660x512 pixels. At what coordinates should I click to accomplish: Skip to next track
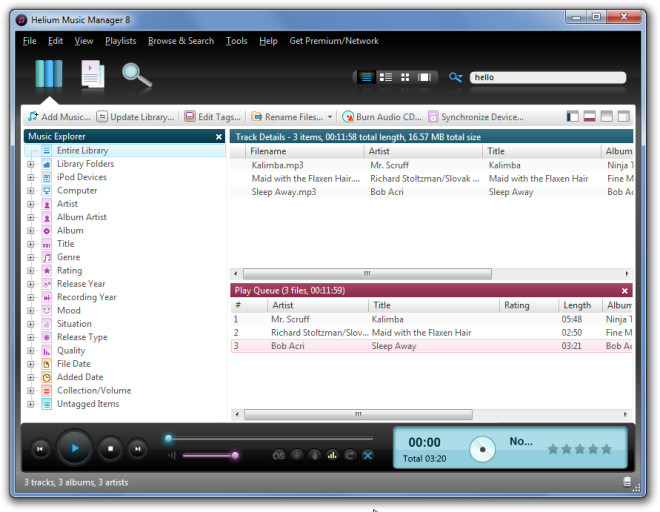tap(138, 449)
